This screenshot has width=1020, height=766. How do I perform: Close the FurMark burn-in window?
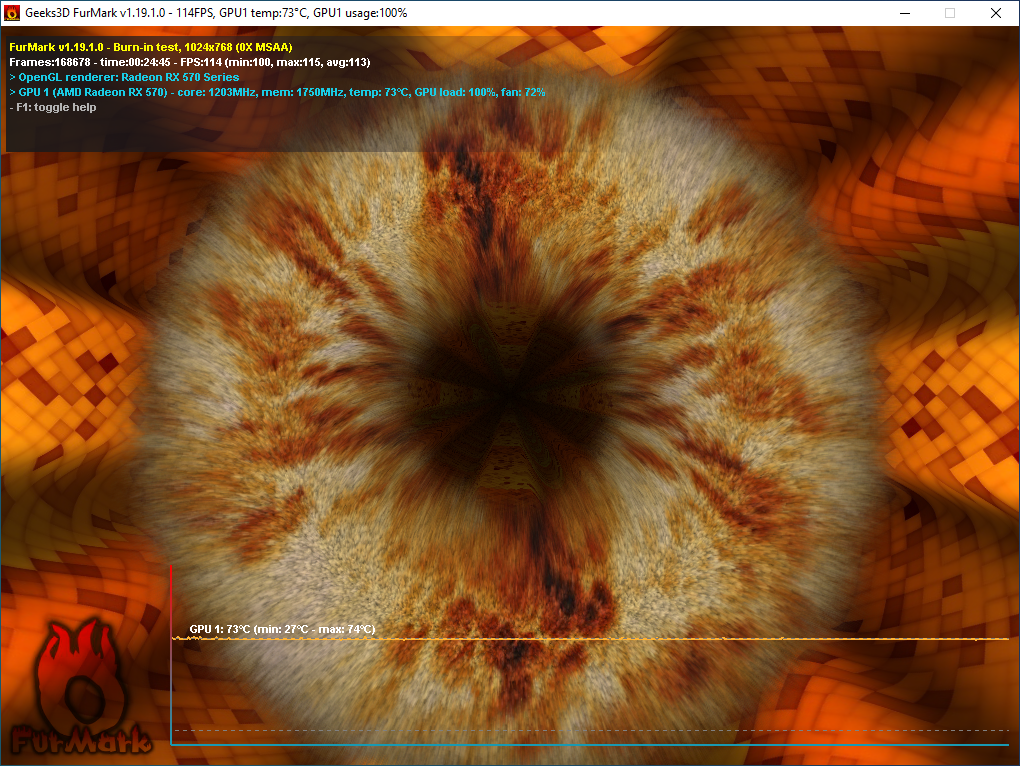995,13
